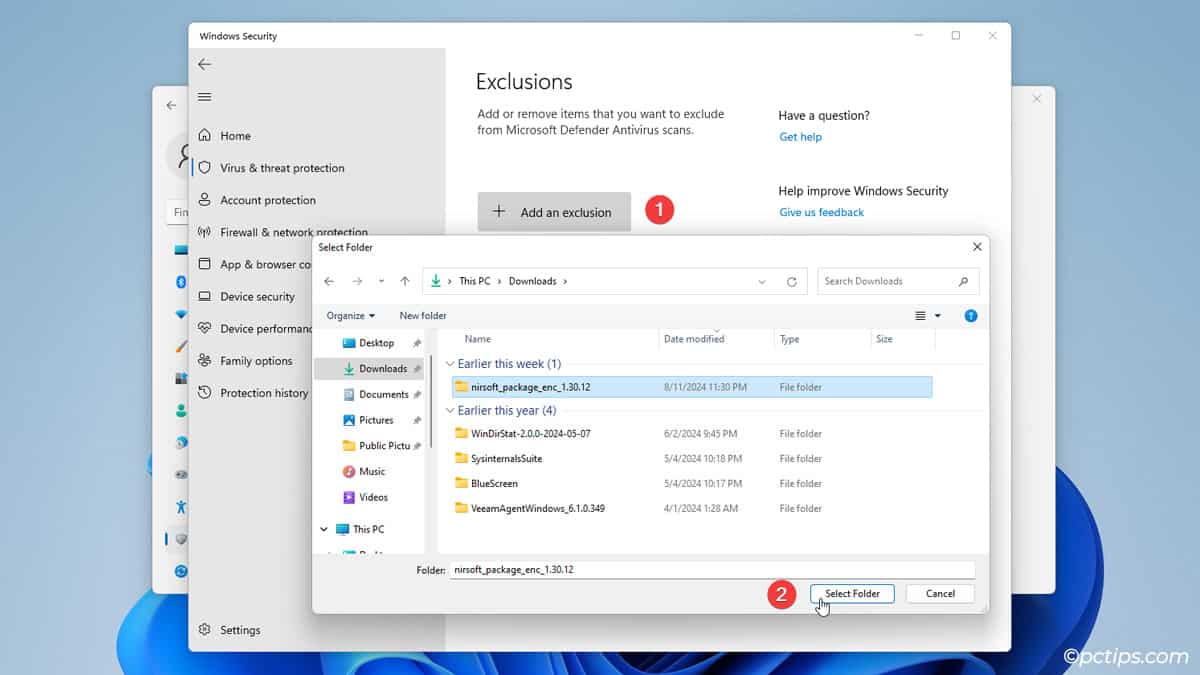Click the search magnifier in Search Downloads box
Screen dimensions: 1200x675
(x=963, y=282)
